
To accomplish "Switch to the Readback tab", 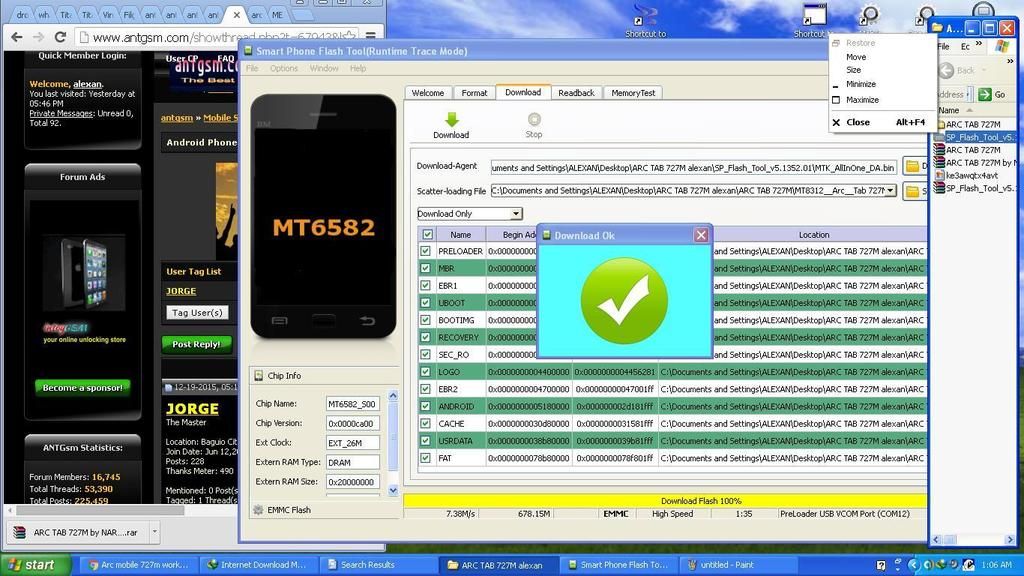I will point(576,93).
